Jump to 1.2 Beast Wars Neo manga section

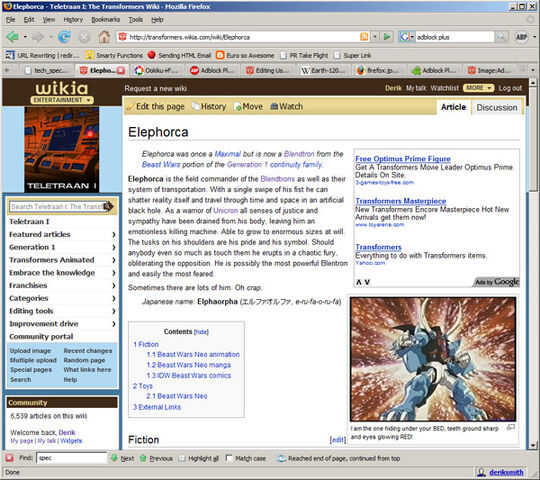[189, 365]
